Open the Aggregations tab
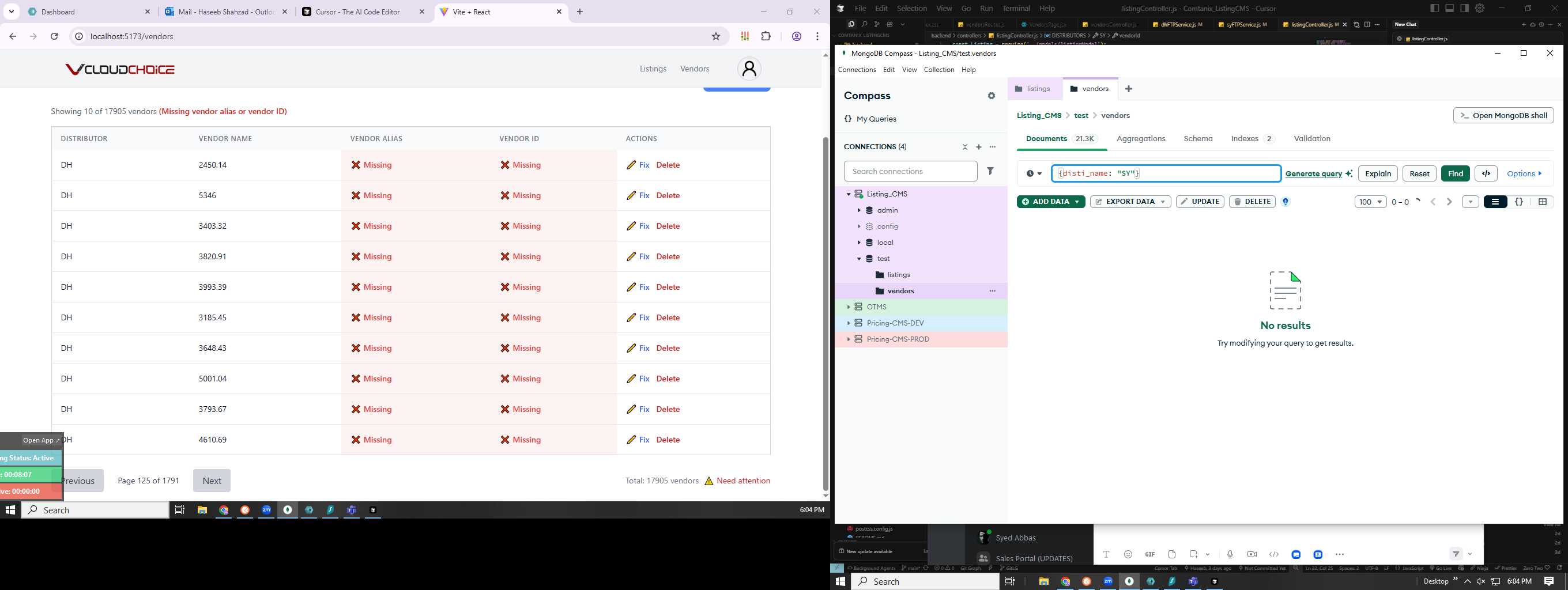 [x=1141, y=139]
